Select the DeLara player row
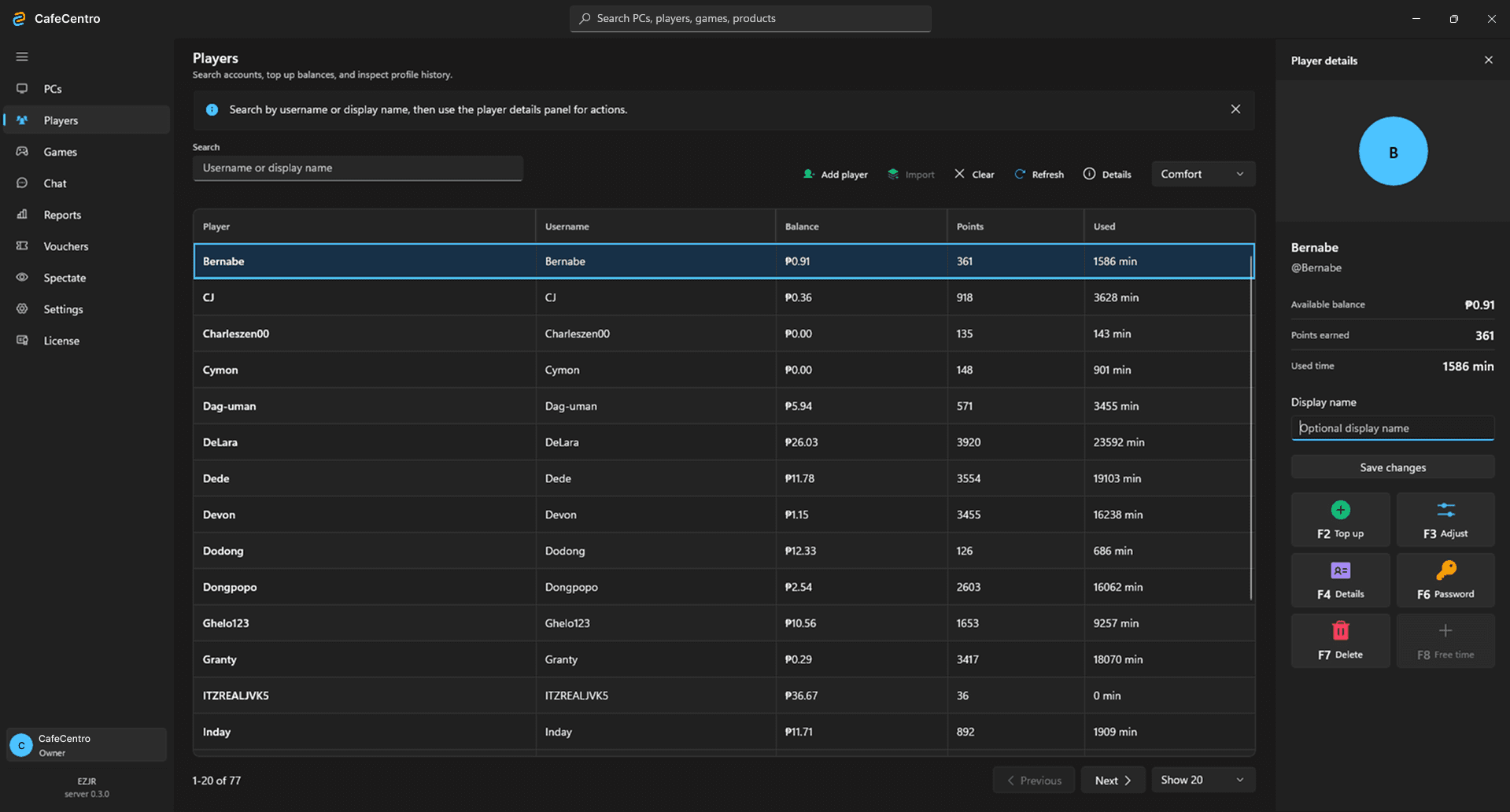Viewport: 1510px width, 812px height. click(723, 442)
